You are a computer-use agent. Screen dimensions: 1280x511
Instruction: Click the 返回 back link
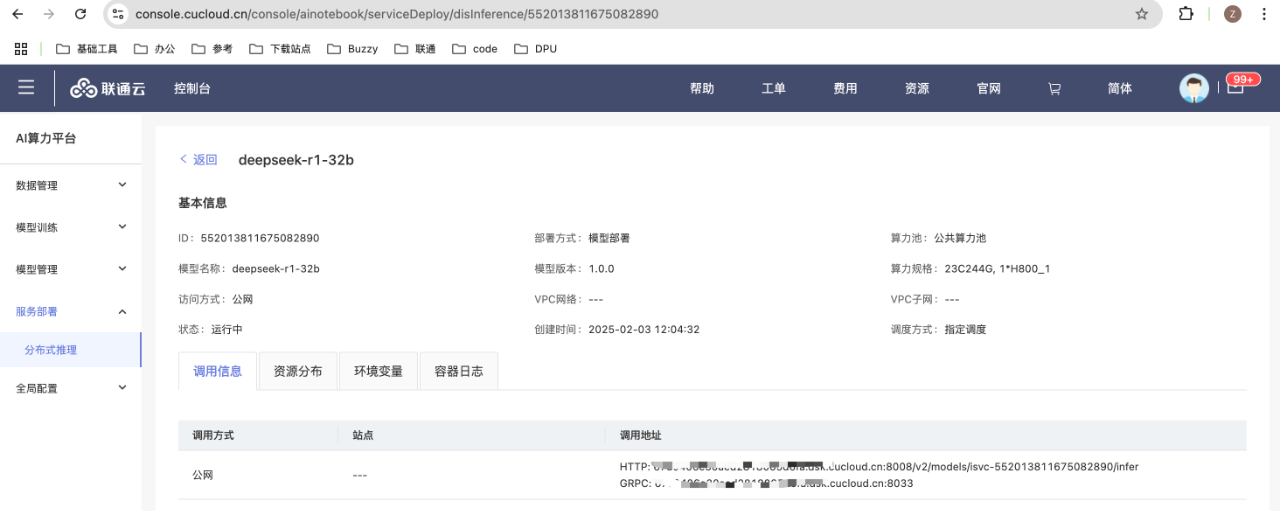tap(198, 160)
